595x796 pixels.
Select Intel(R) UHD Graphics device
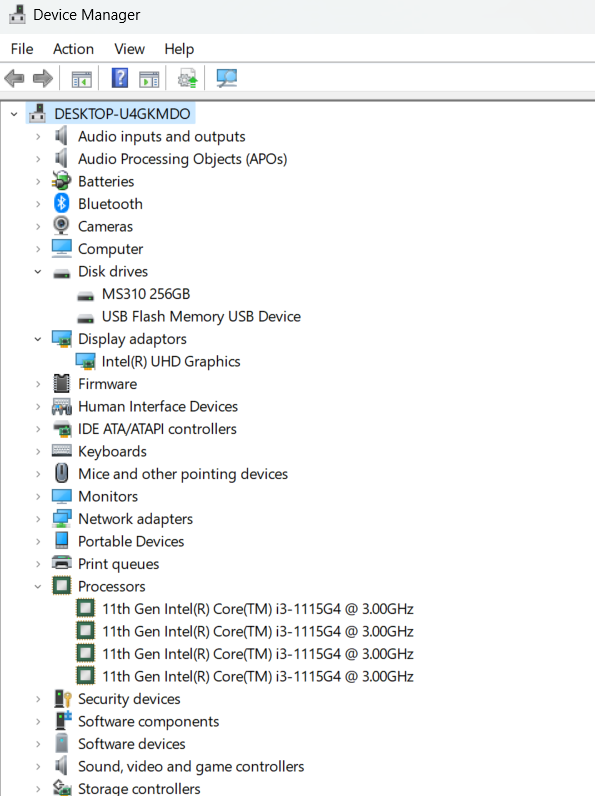click(171, 361)
